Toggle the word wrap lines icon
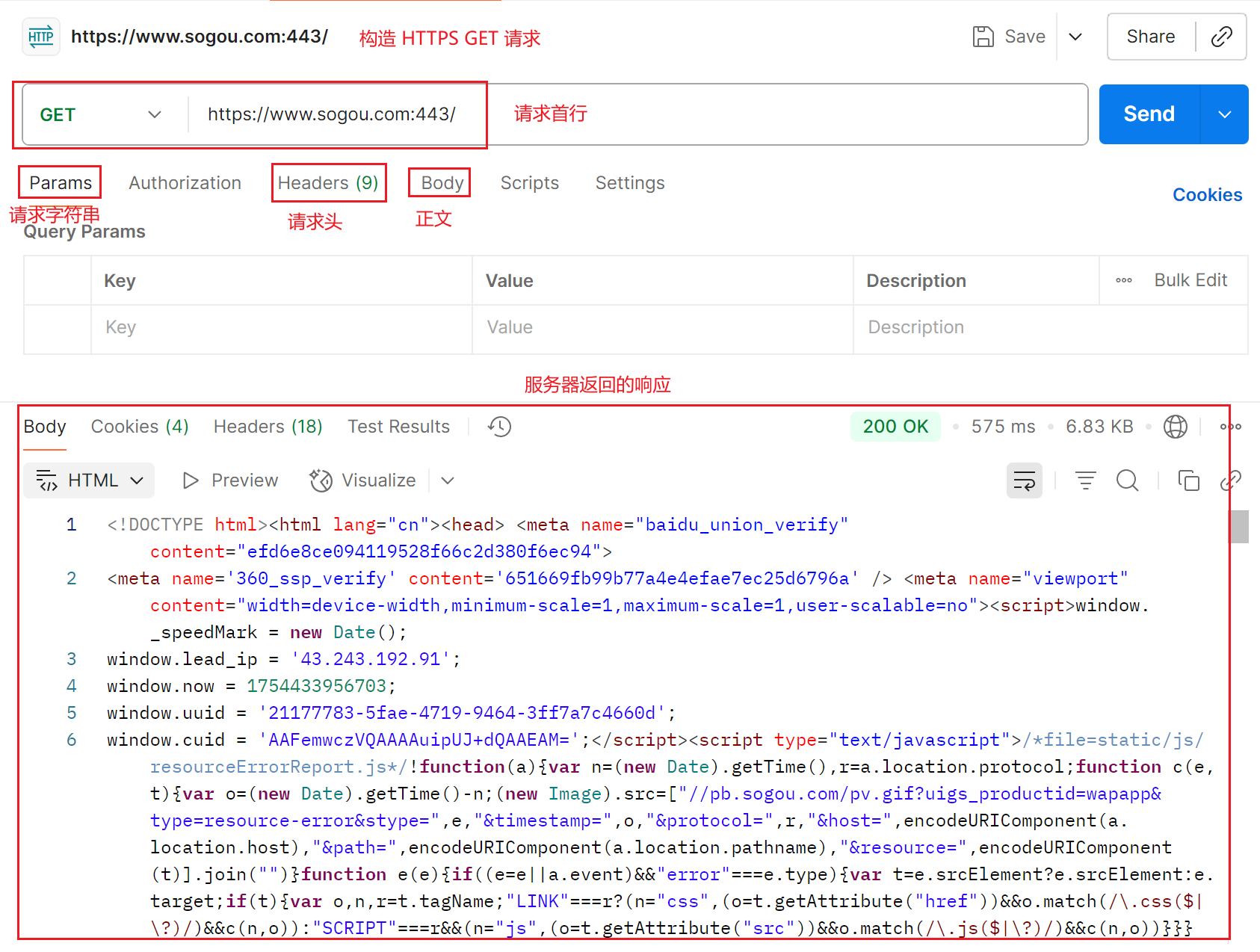This screenshot has width=1260, height=952. [x=1025, y=480]
